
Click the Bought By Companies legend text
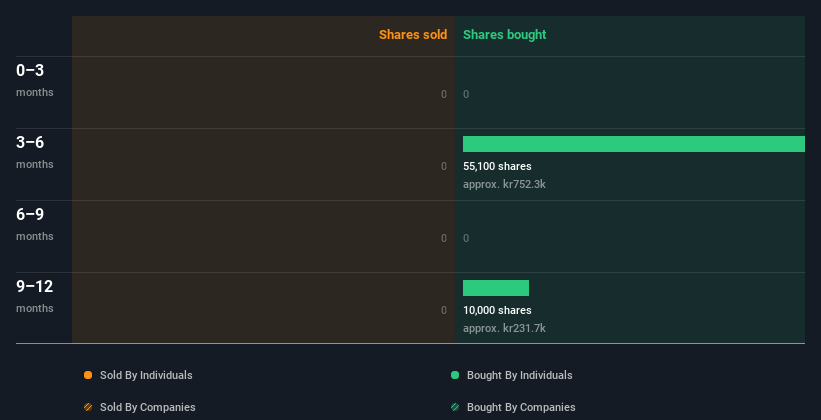point(521,407)
